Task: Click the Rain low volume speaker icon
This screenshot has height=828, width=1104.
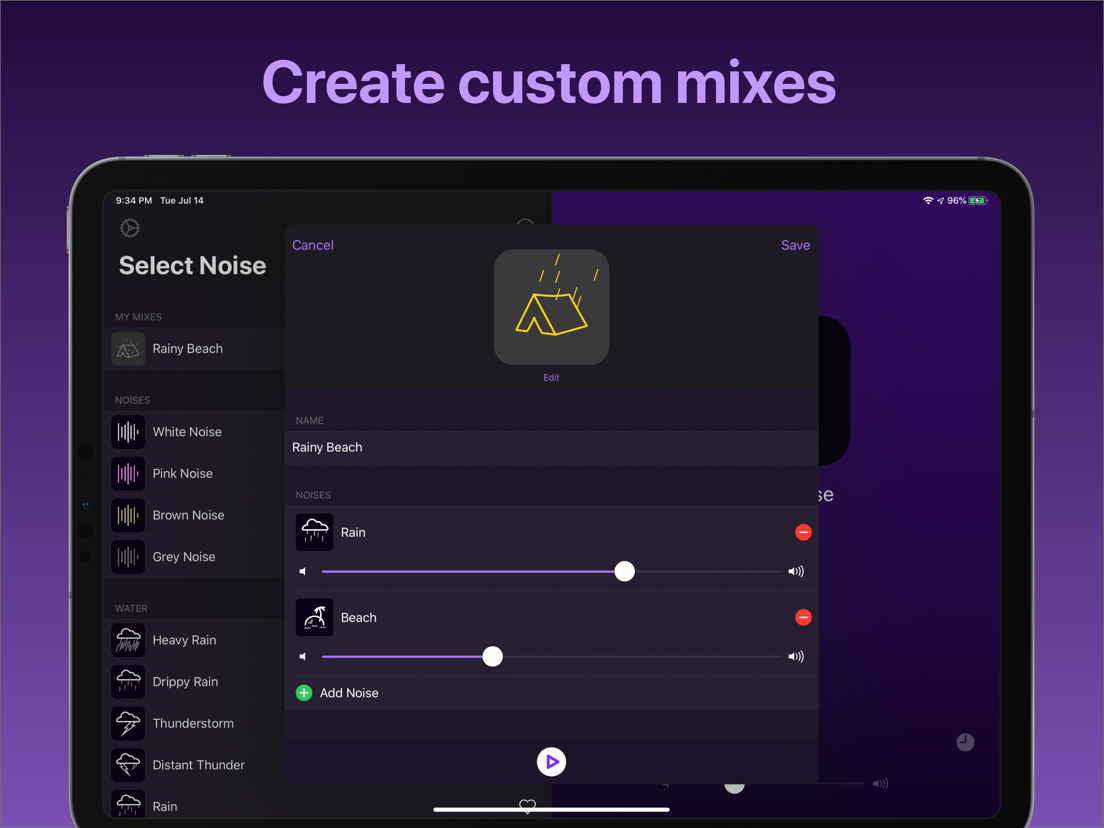Action: pyautogui.click(x=303, y=571)
